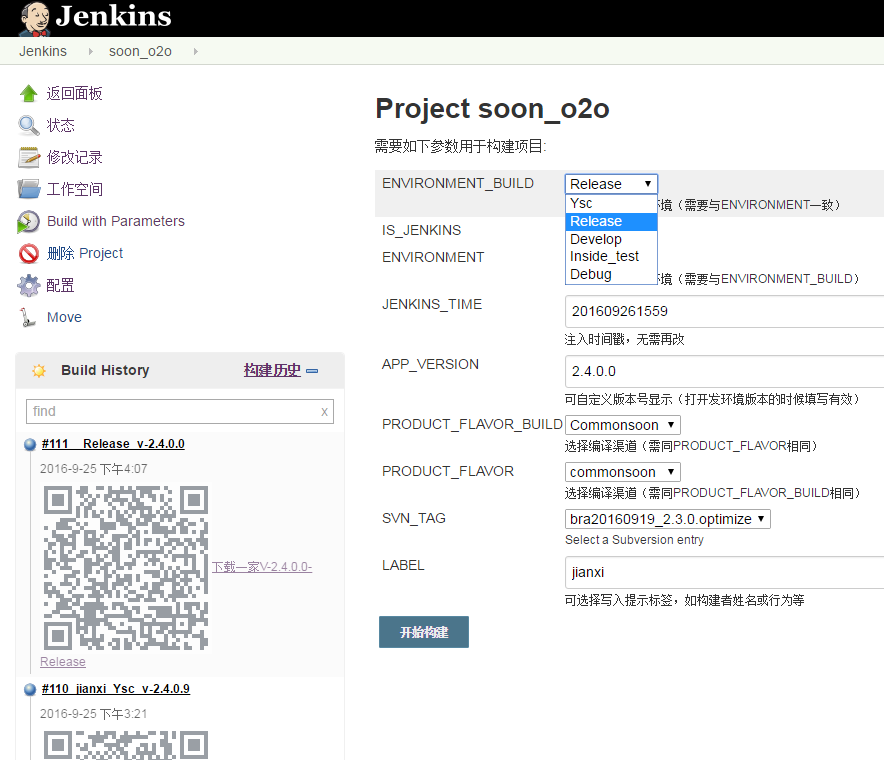Open build #110 jianxi Ysc v-2.4.0.9
This screenshot has width=884, height=760.
coord(116,689)
